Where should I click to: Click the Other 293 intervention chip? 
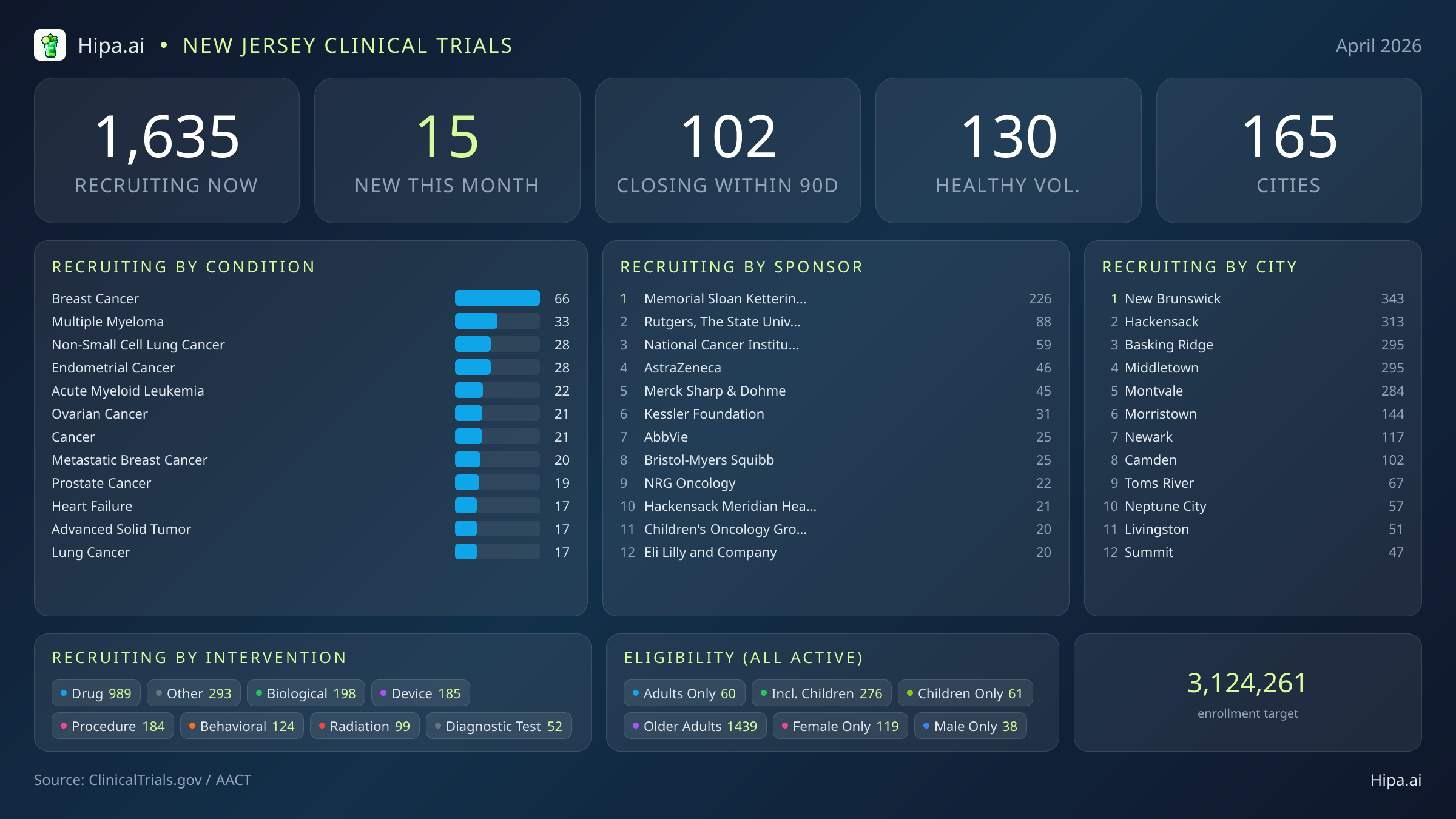[194, 693]
